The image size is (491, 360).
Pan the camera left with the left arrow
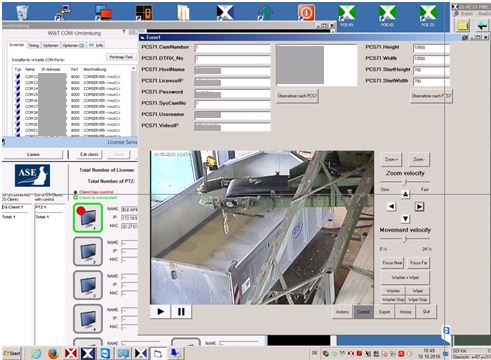tap(391, 207)
